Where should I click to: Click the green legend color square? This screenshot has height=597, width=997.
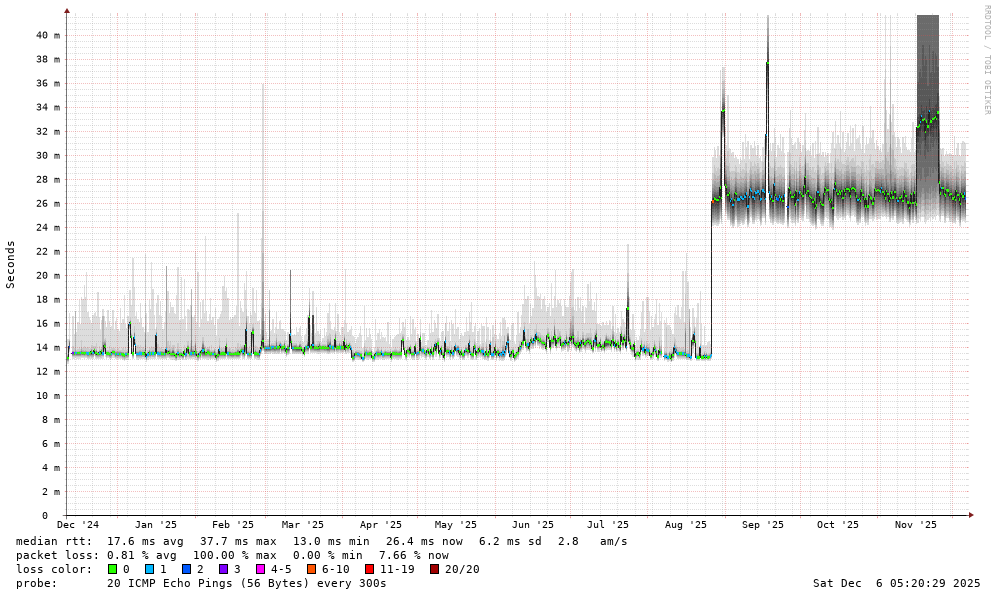pos(112,569)
